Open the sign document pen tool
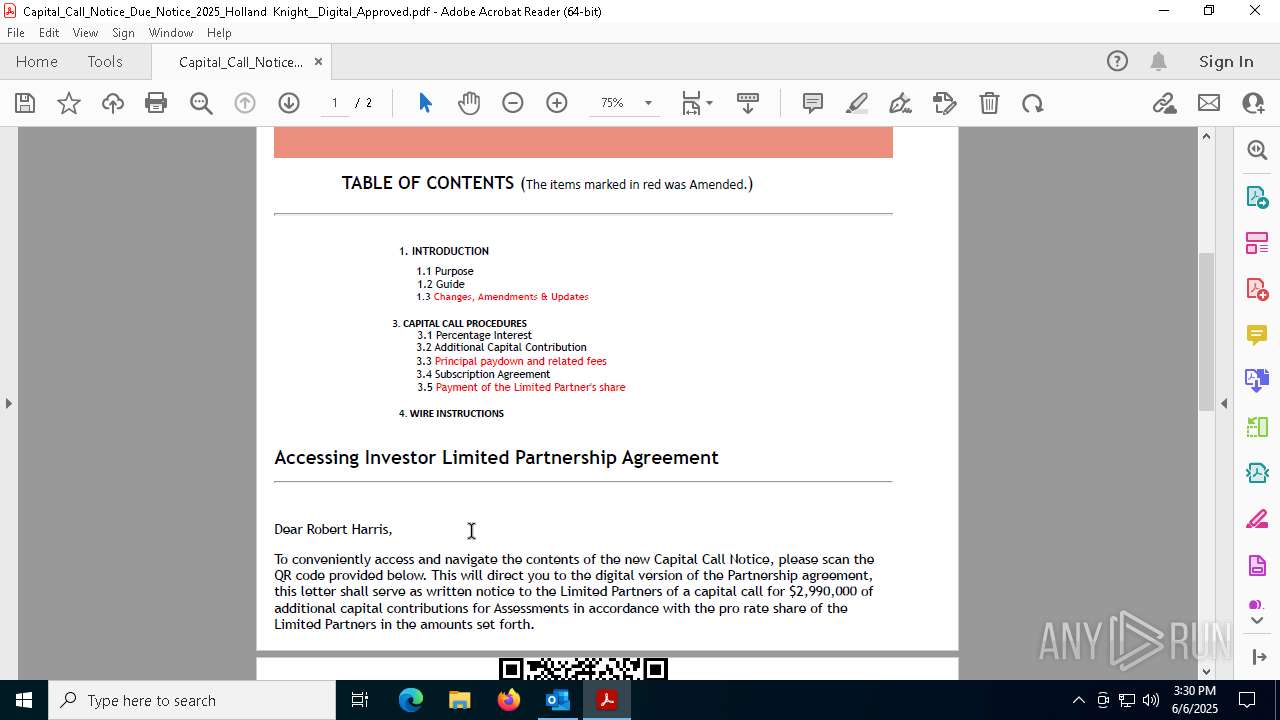 pyautogui.click(x=900, y=103)
